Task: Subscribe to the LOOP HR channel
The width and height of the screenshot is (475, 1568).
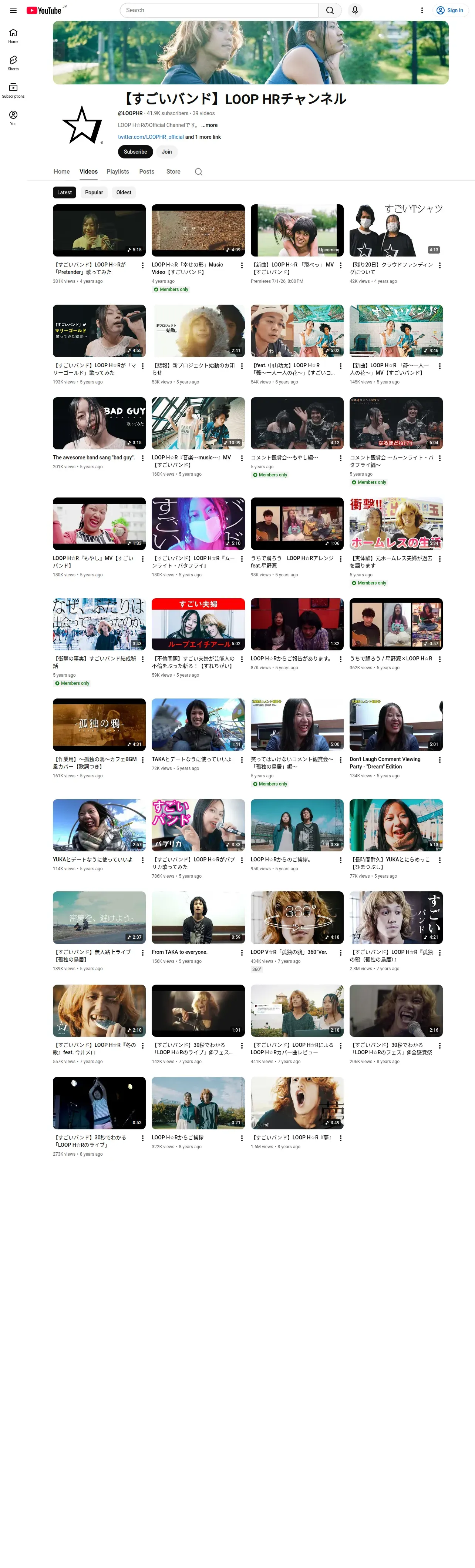Action: [x=136, y=152]
